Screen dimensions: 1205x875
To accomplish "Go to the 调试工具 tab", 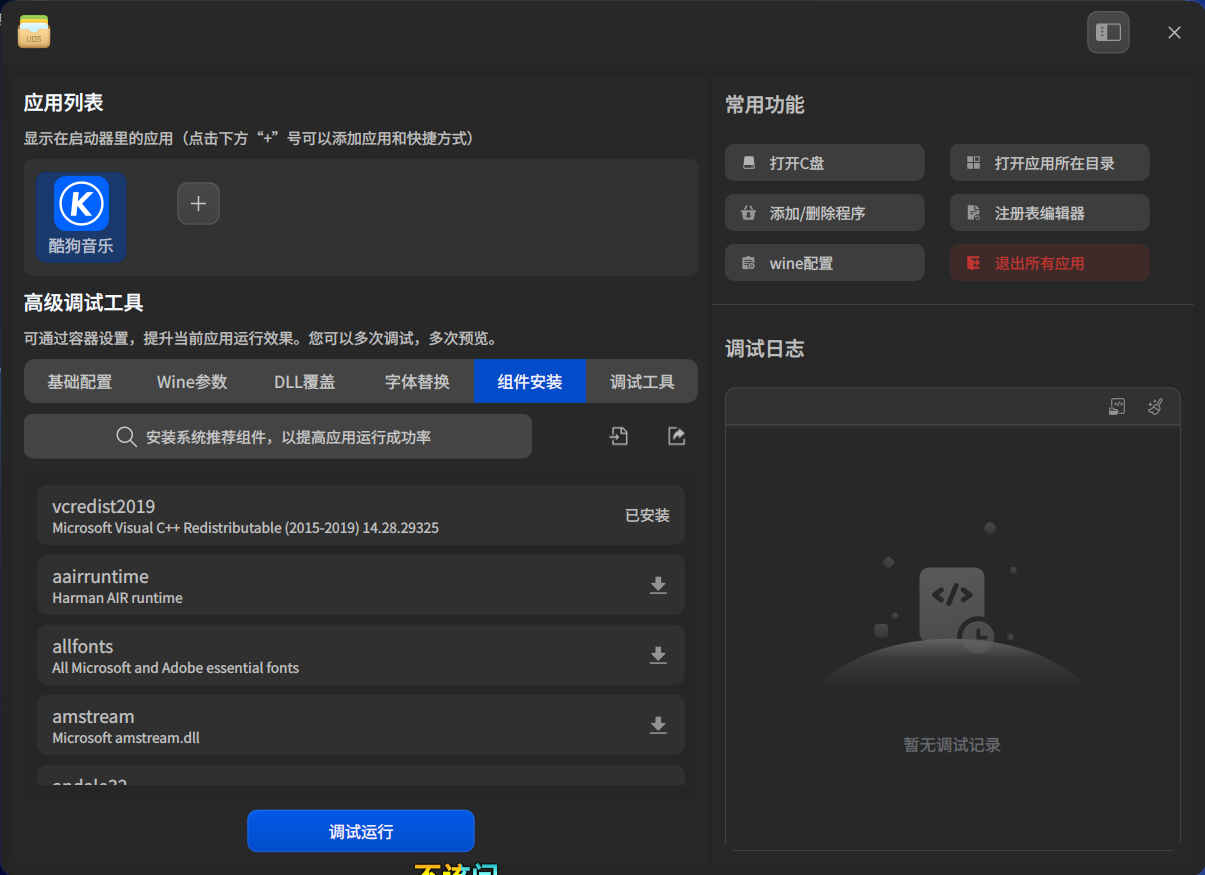I will 642,381.
